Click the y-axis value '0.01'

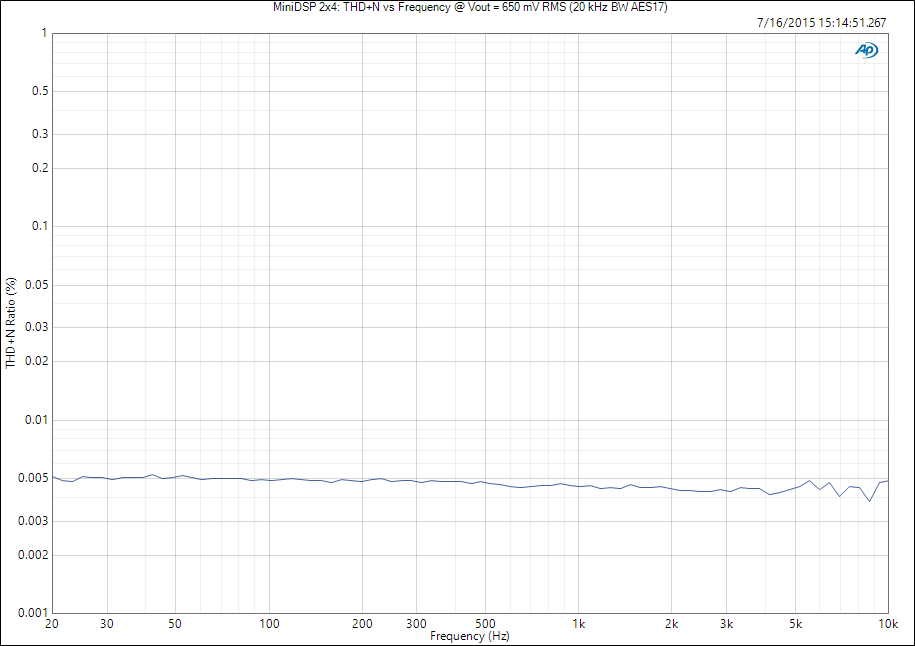pyautogui.click(x=37, y=420)
